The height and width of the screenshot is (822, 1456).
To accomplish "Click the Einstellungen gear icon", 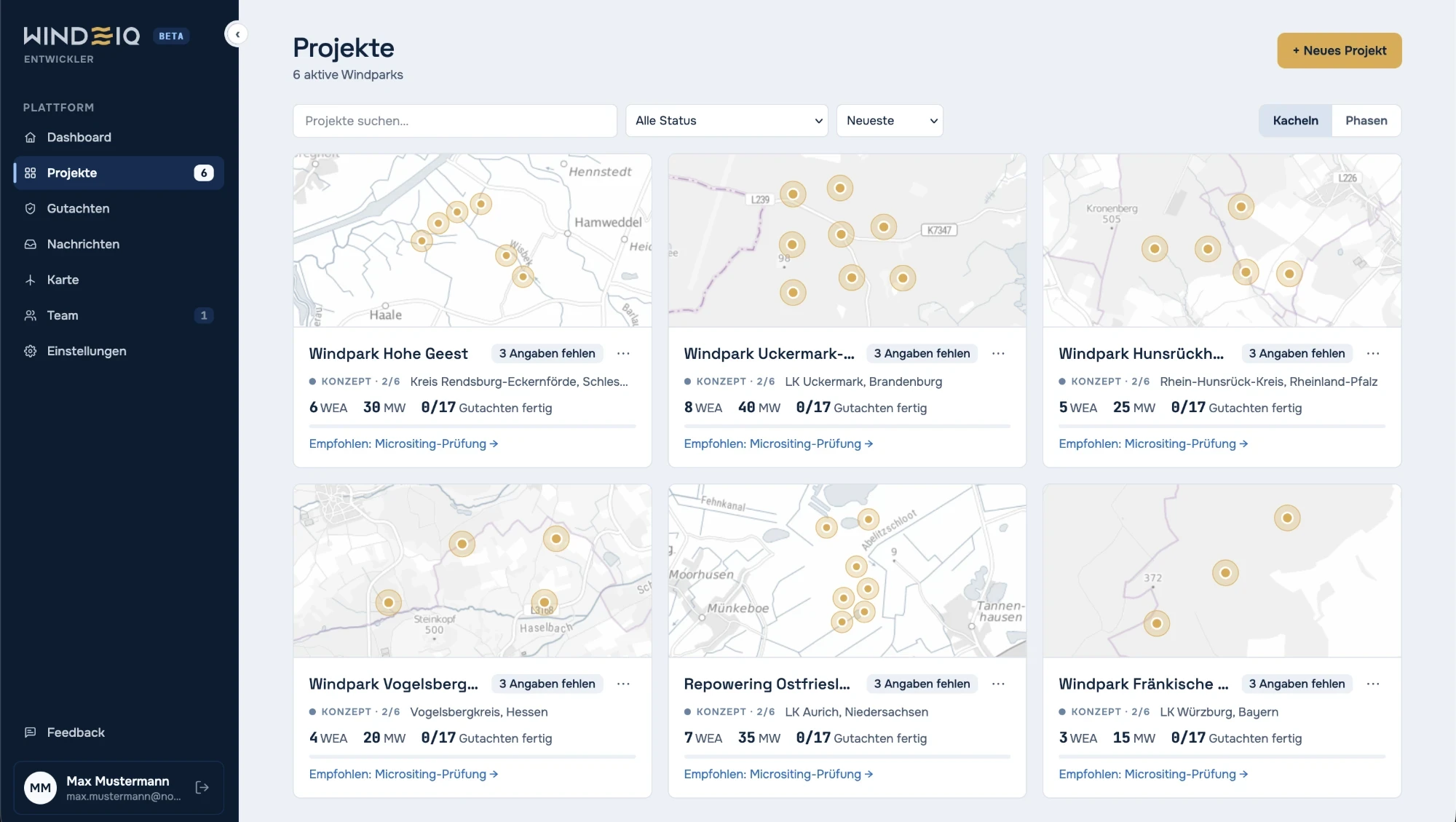I will (30, 352).
